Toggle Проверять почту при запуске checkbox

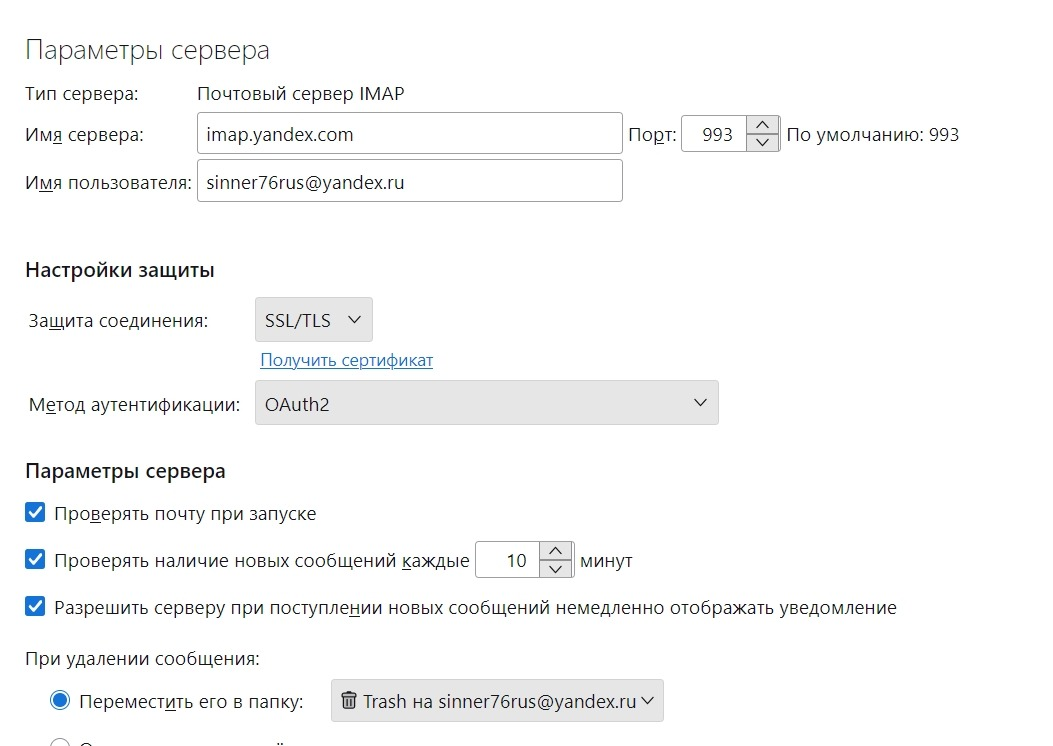[x=36, y=513]
